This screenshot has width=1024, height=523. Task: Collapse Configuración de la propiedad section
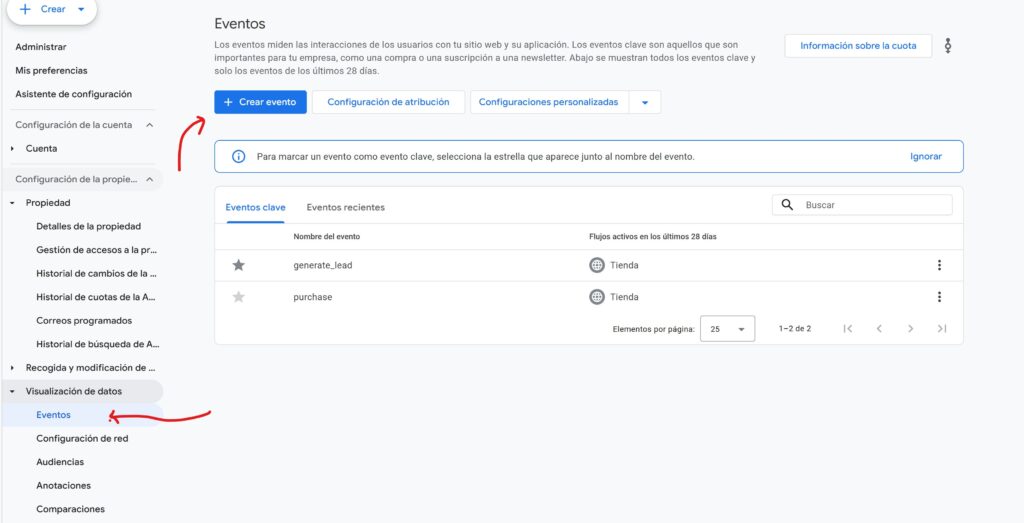click(150, 180)
